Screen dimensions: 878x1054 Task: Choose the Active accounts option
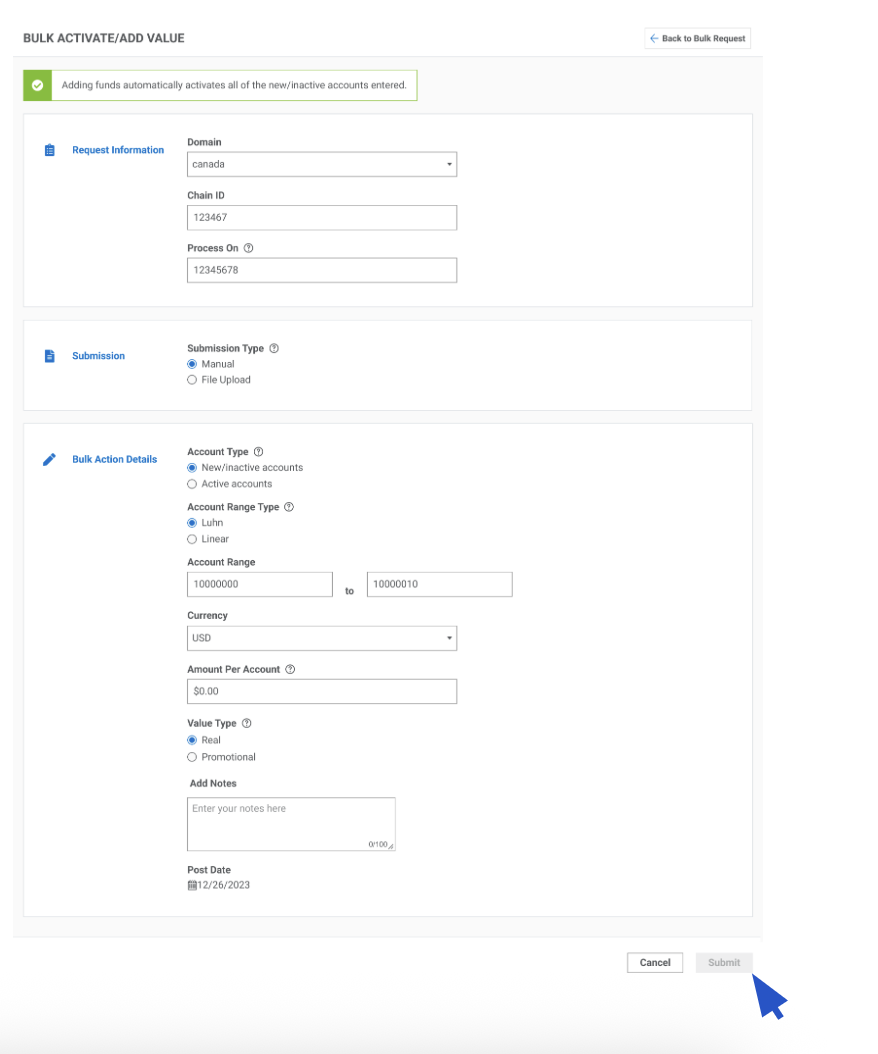pos(192,484)
